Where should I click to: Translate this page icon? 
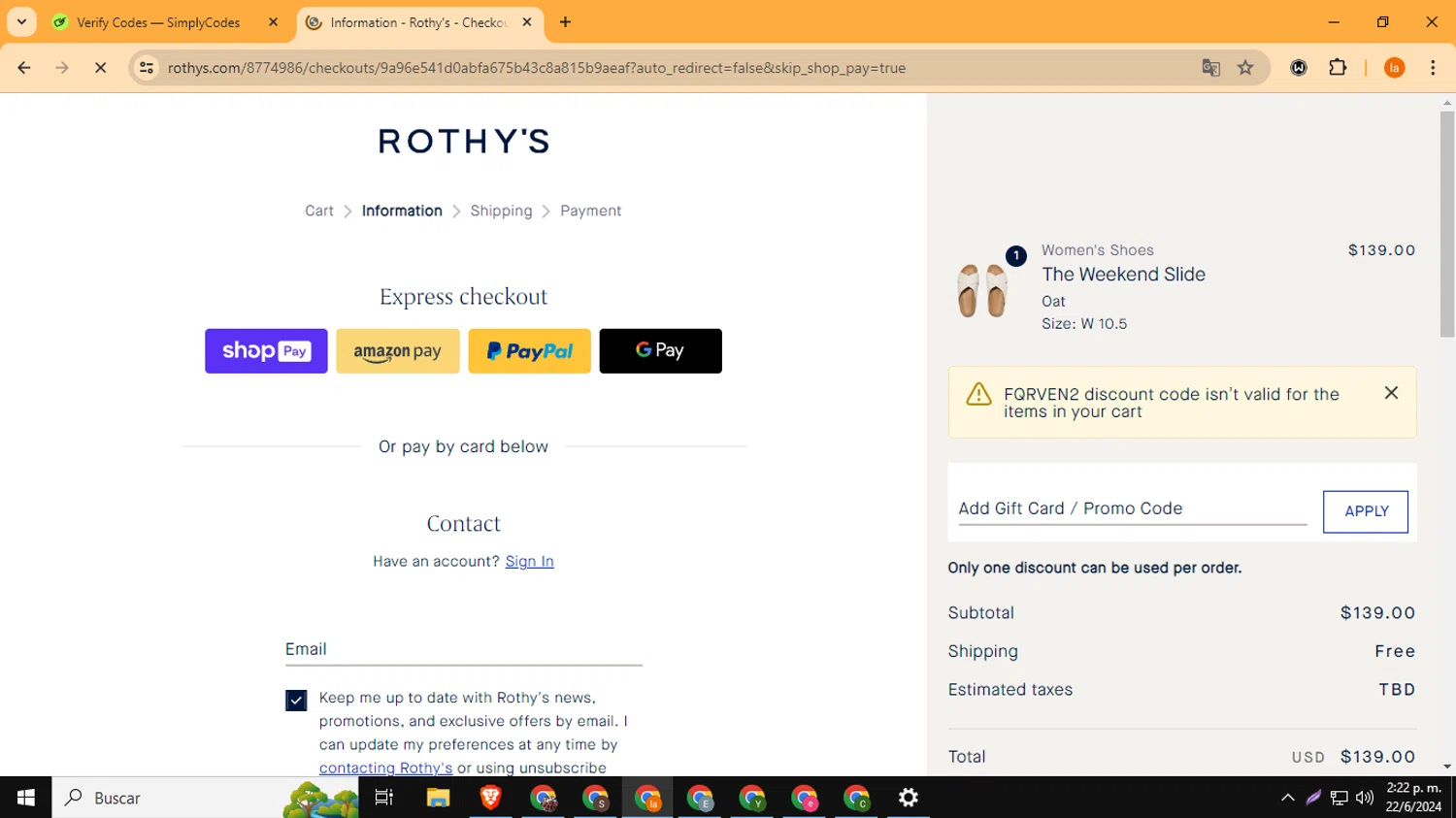(x=1210, y=68)
